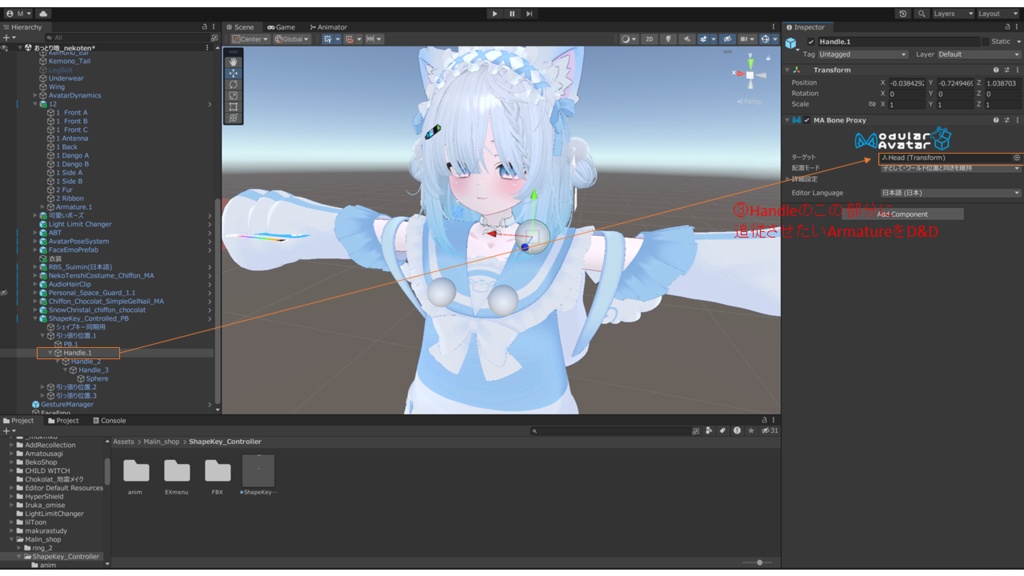Click Malin_shop in the breadcrumb path

click(161, 441)
